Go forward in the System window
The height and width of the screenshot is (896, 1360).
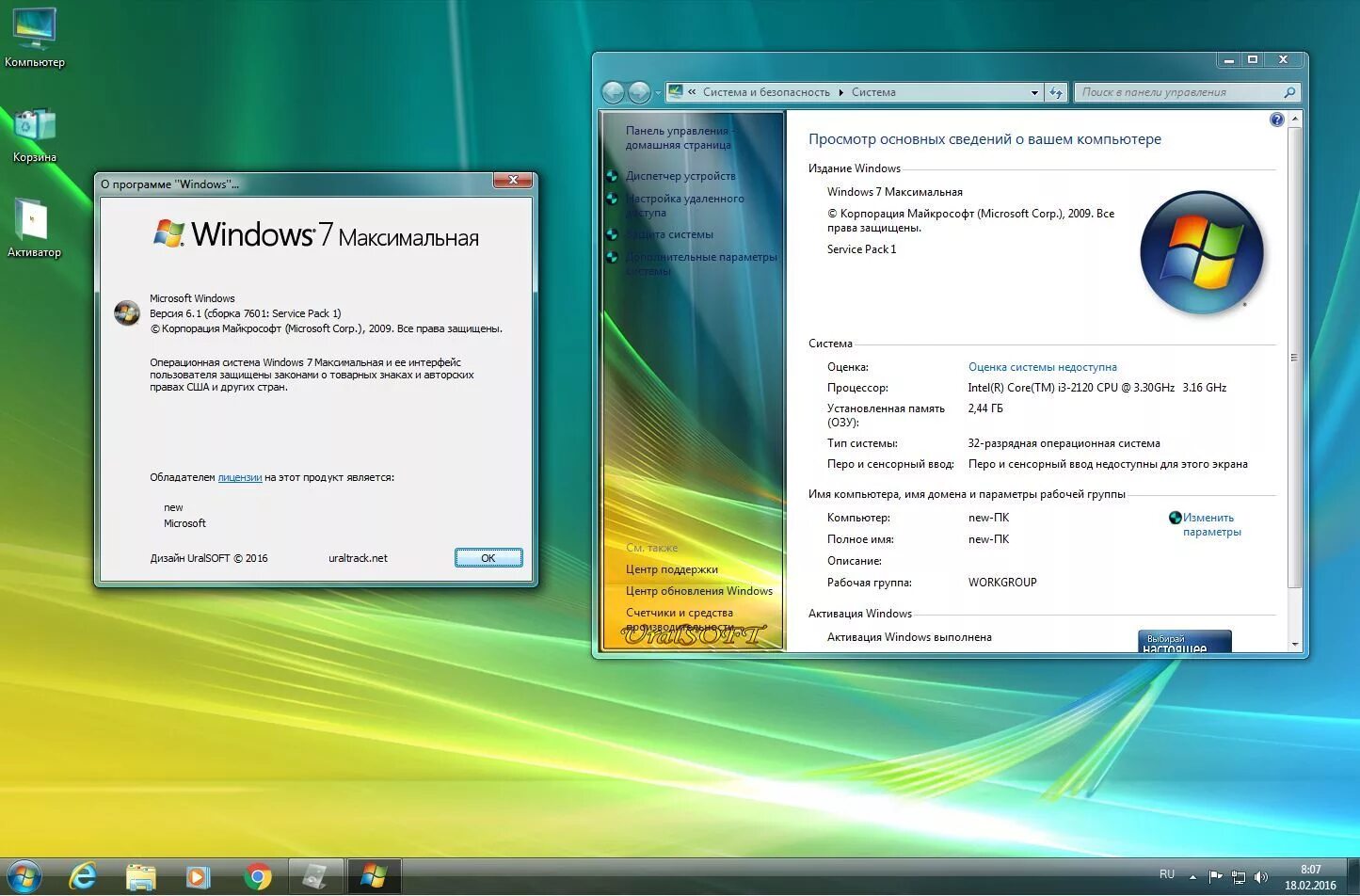coord(639,92)
